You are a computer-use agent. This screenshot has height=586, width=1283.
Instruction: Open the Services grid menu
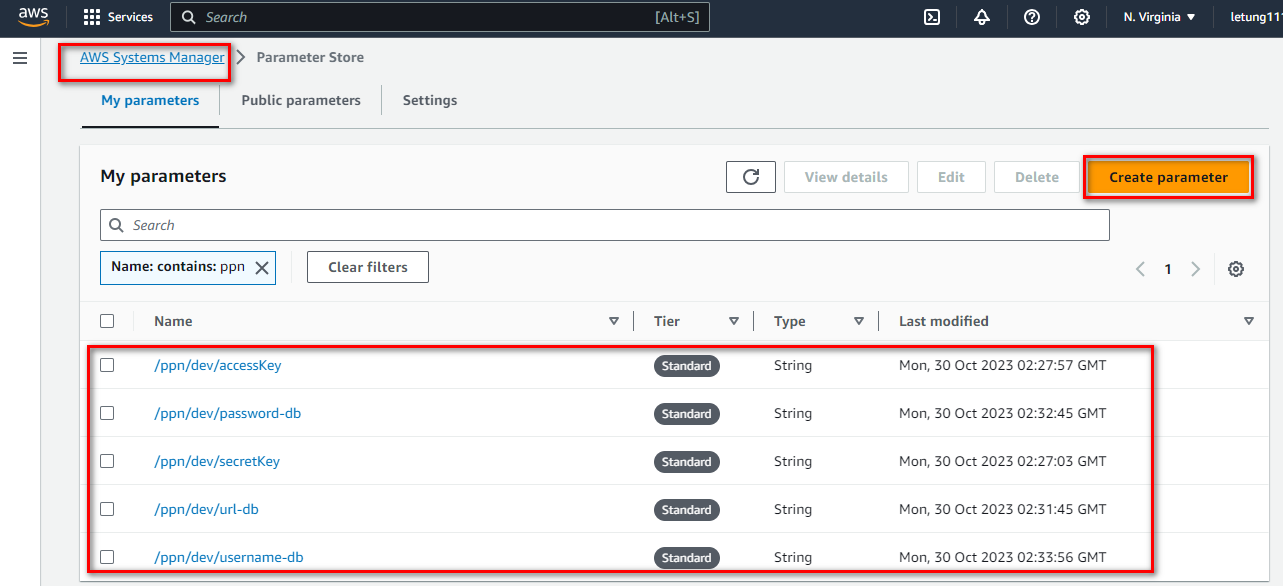pyautogui.click(x=118, y=17)
